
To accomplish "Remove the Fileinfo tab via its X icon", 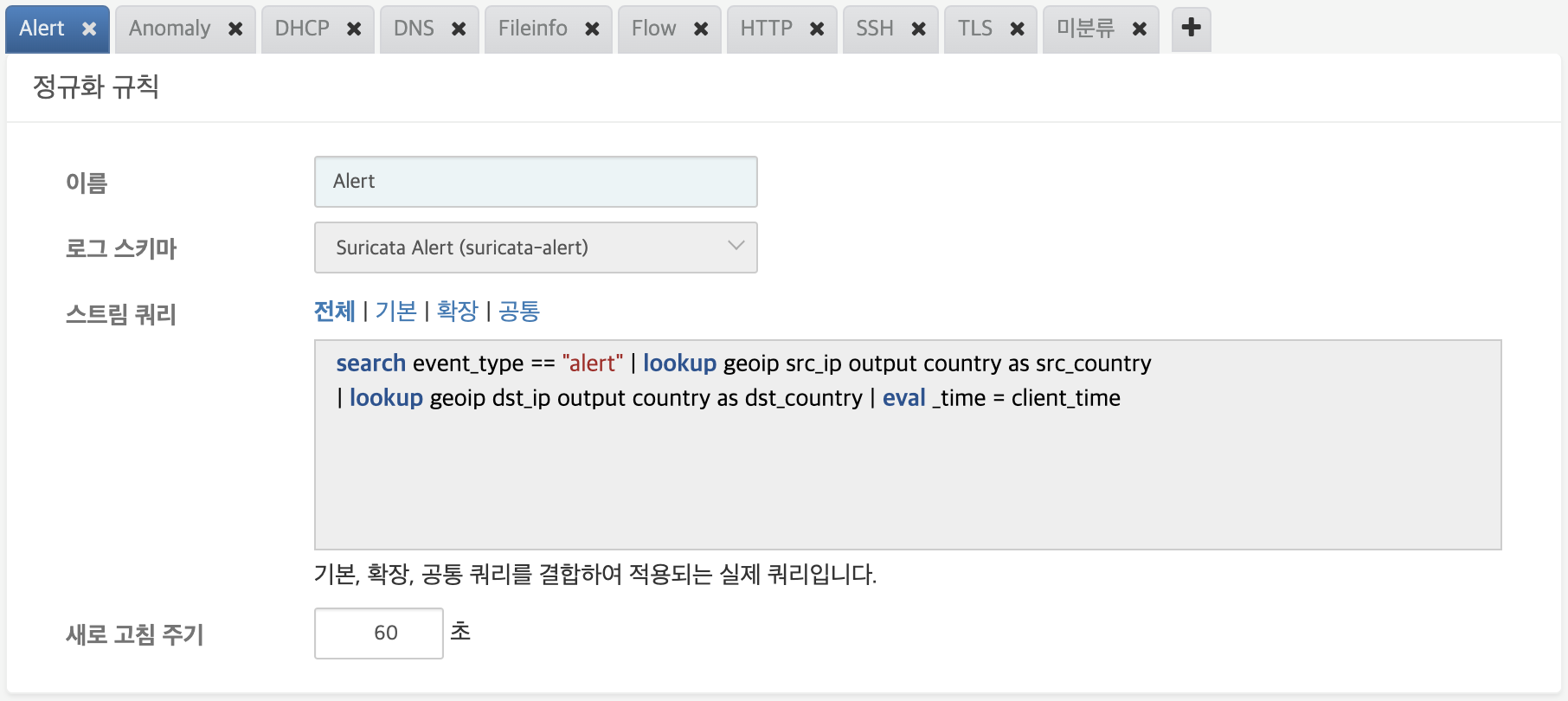I will (592, 29).
